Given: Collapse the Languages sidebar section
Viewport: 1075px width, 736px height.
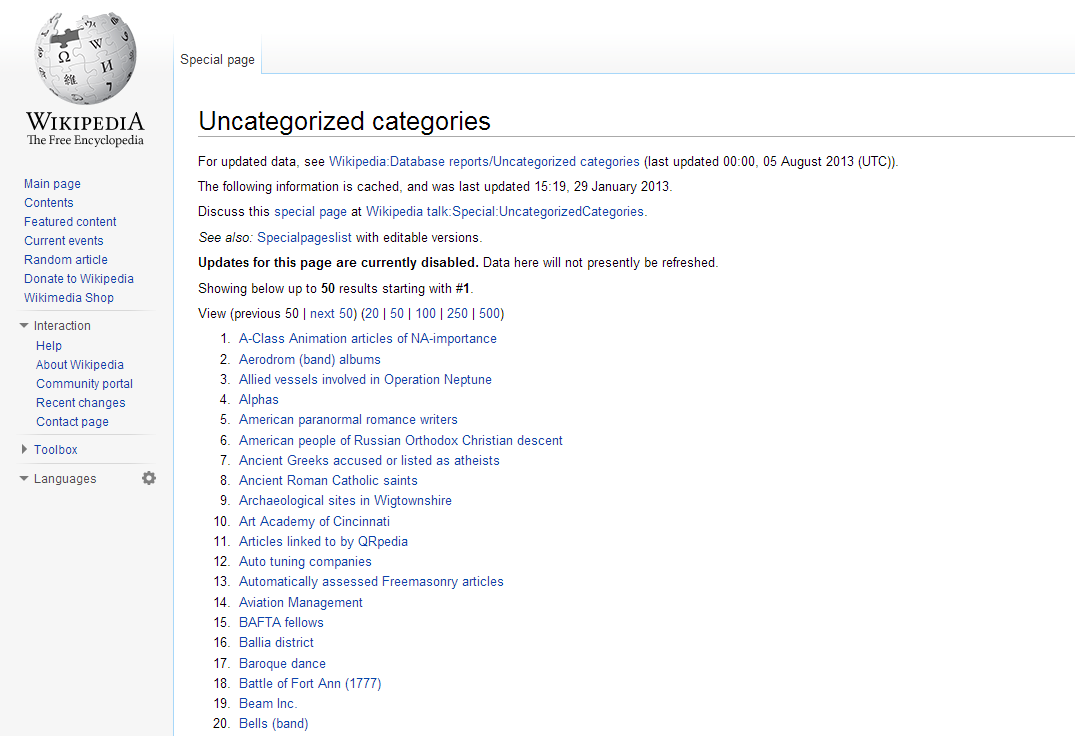Looking at the screenshot, I should click(x=64, y=478).
